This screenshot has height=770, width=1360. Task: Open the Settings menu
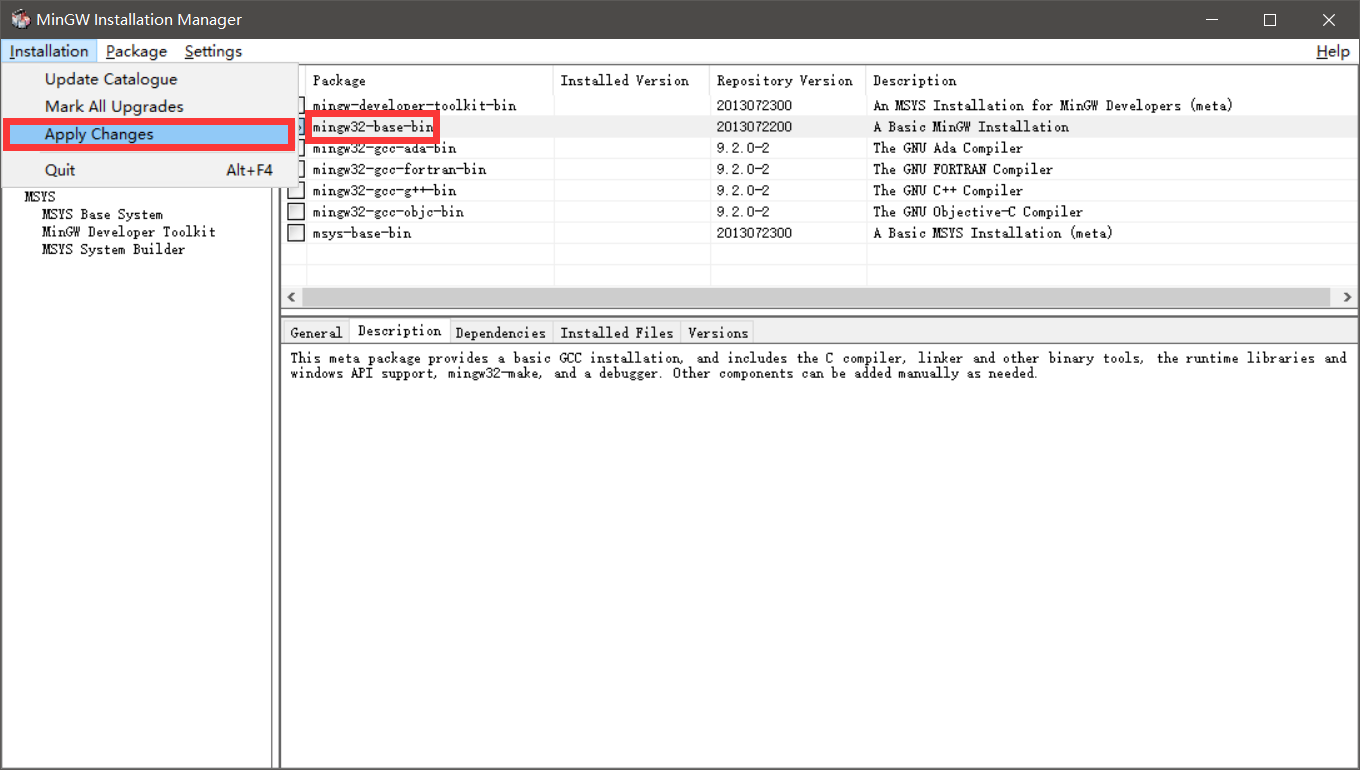213,51
